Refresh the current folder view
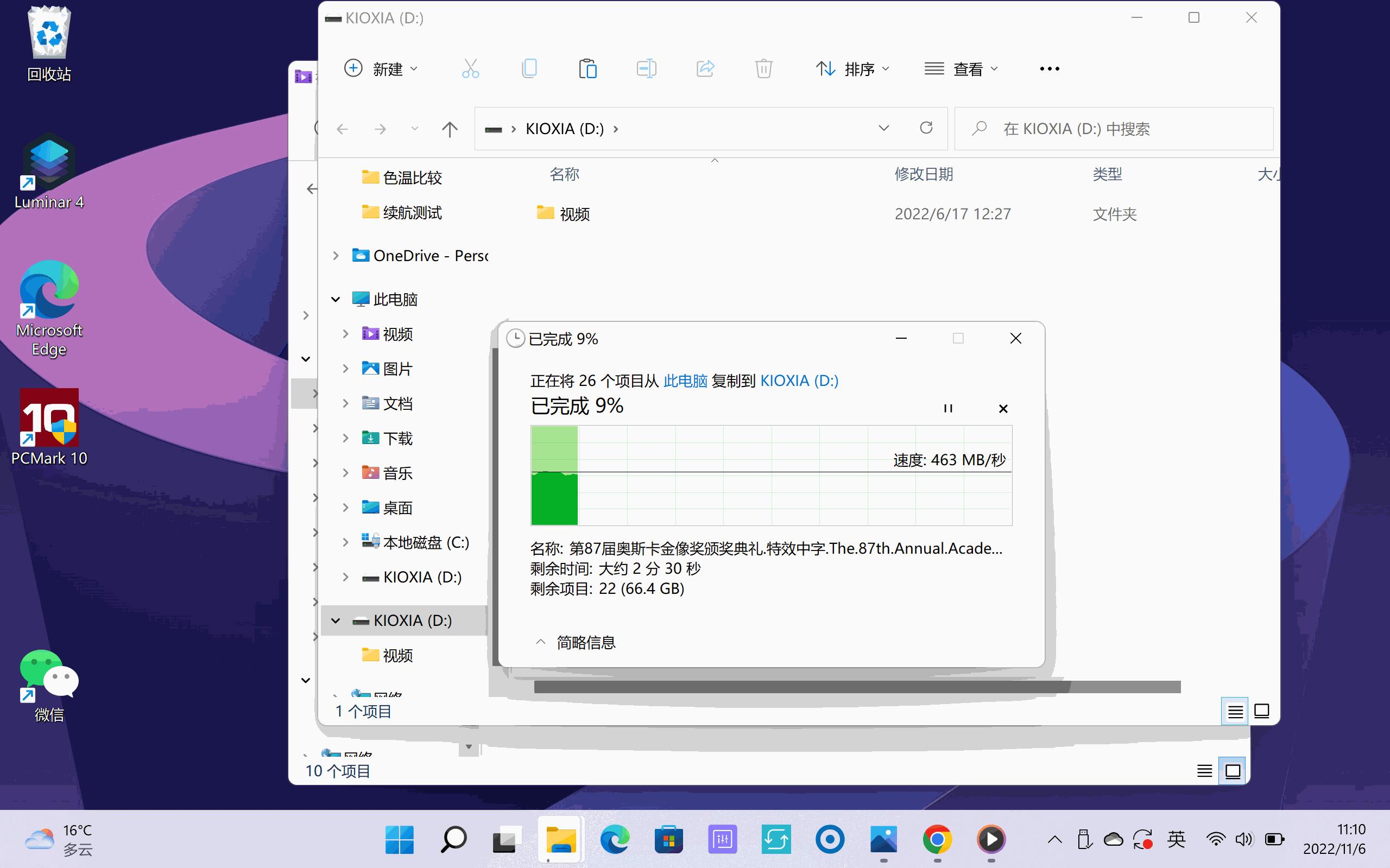The height and width of the screenshot is (868, 1390). [927, 128]
